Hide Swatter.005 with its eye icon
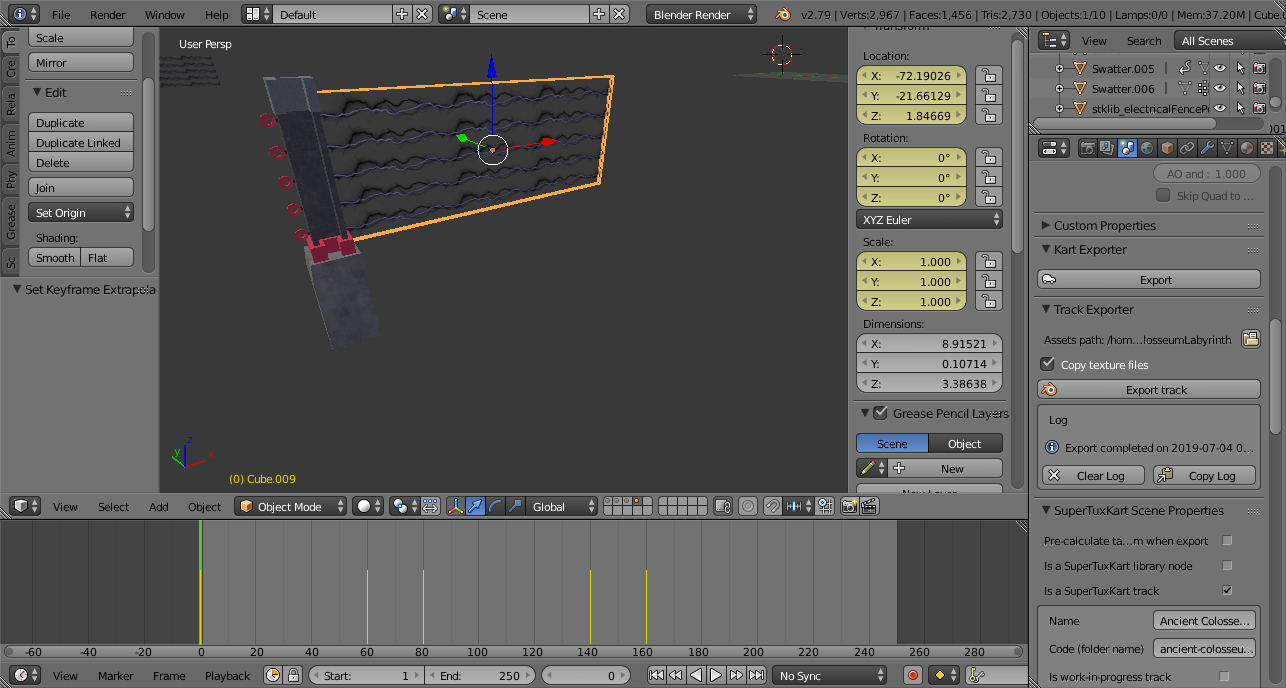Viewport: 1286px width, 688px height. pos(1220,68)
